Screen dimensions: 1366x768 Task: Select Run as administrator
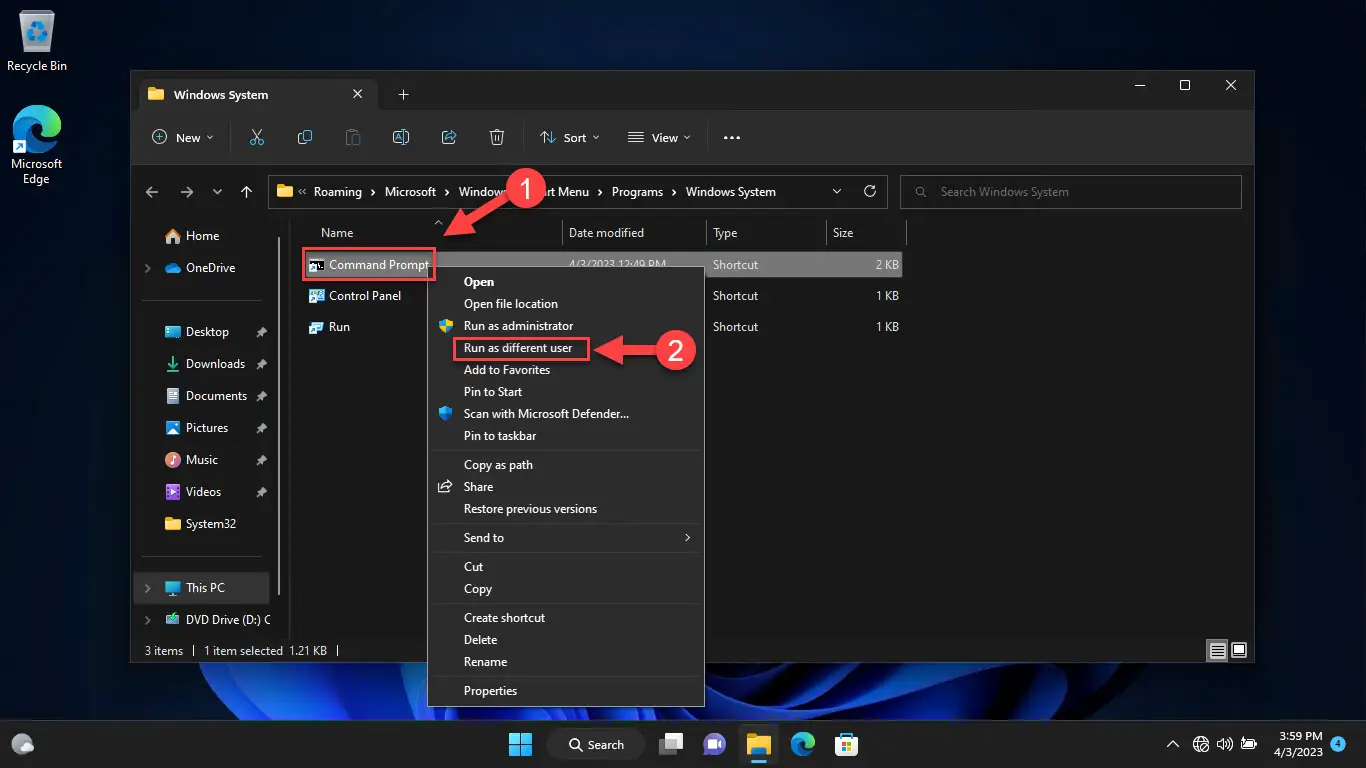tap(565, 326)
